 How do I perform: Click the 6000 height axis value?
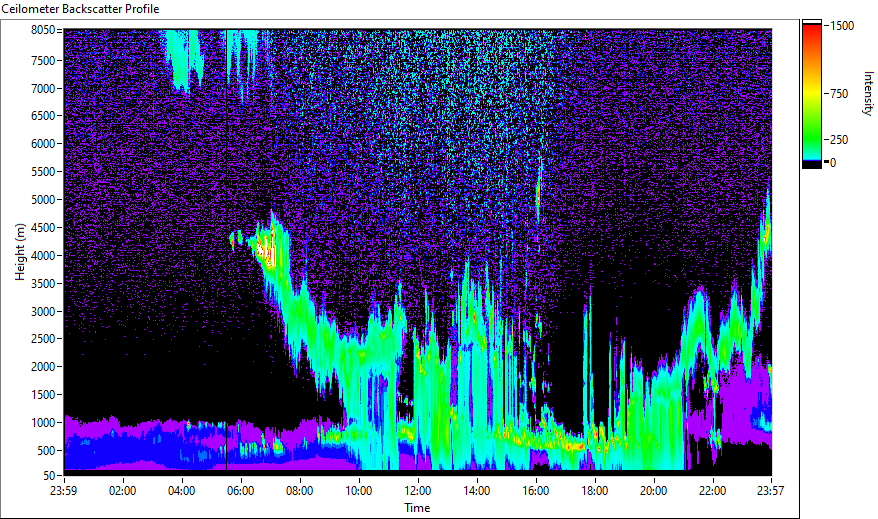tap(43, 144)
